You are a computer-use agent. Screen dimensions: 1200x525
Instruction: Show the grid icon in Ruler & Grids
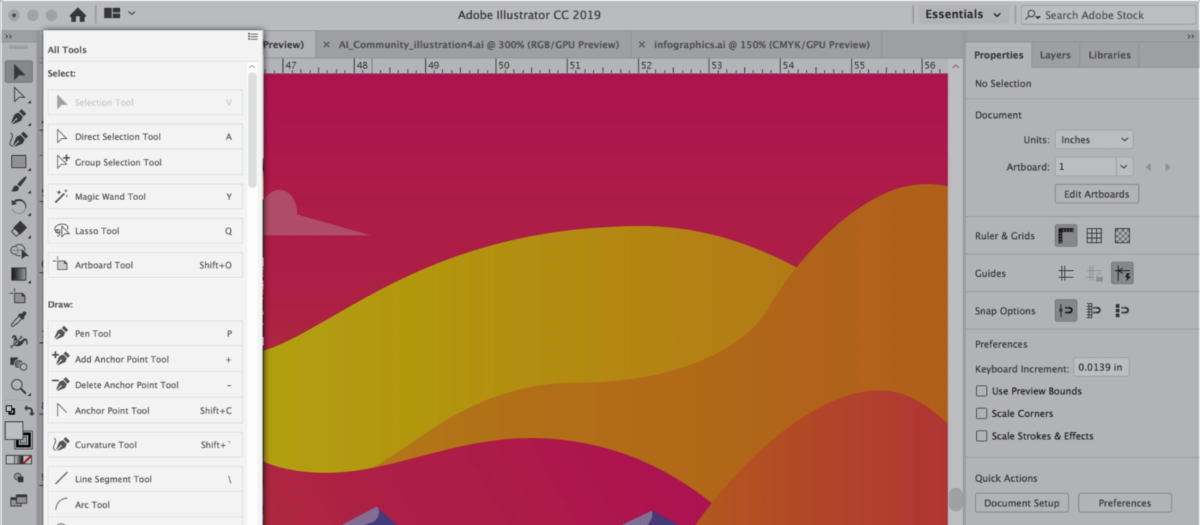point(1094,236)
